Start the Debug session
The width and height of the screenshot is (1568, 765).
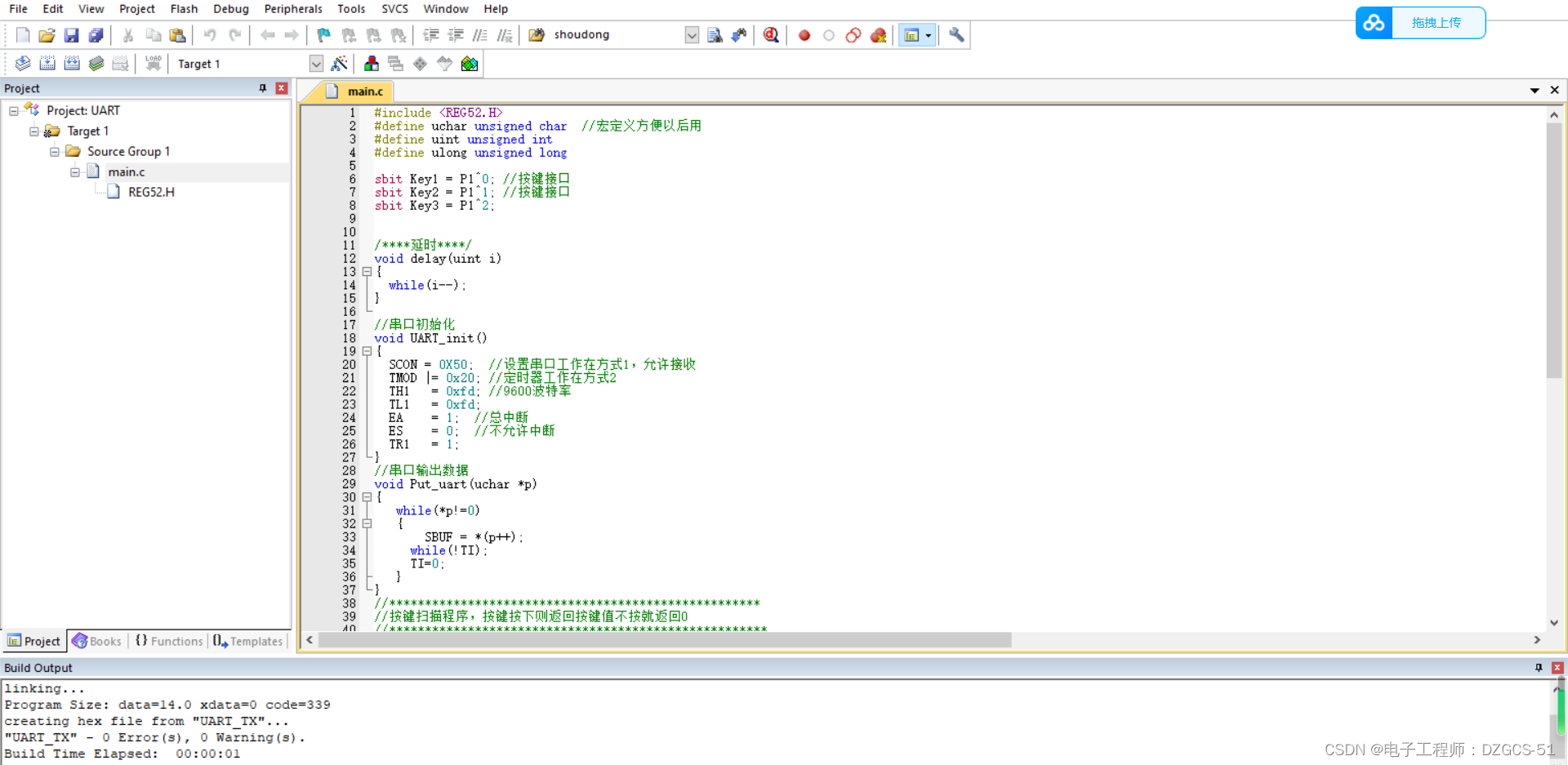pos(771,35)
